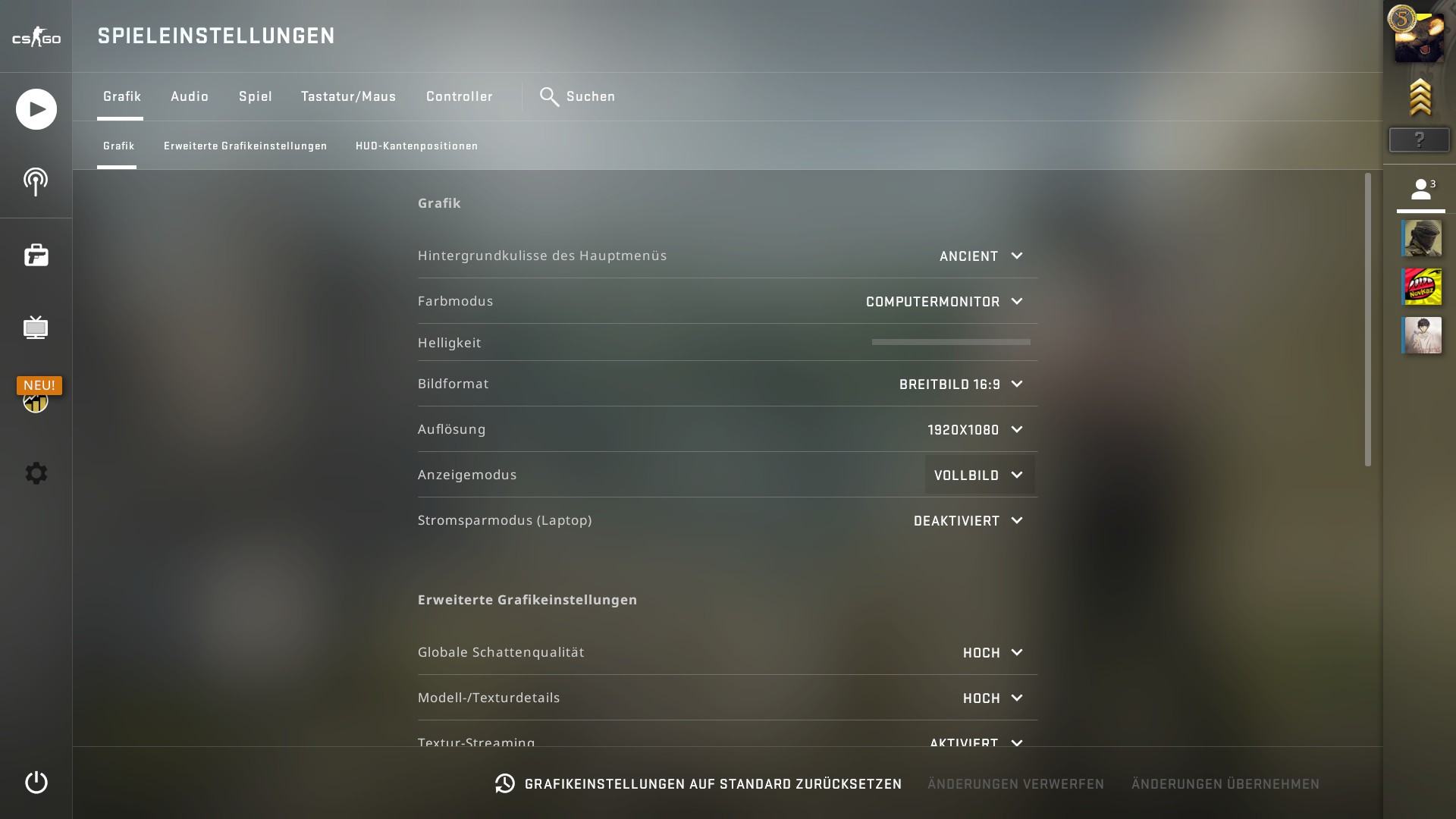The width and height of the screenshot is (1456, 819).
Task: Select the anime character friend avatar
Action: point(1421,335)
